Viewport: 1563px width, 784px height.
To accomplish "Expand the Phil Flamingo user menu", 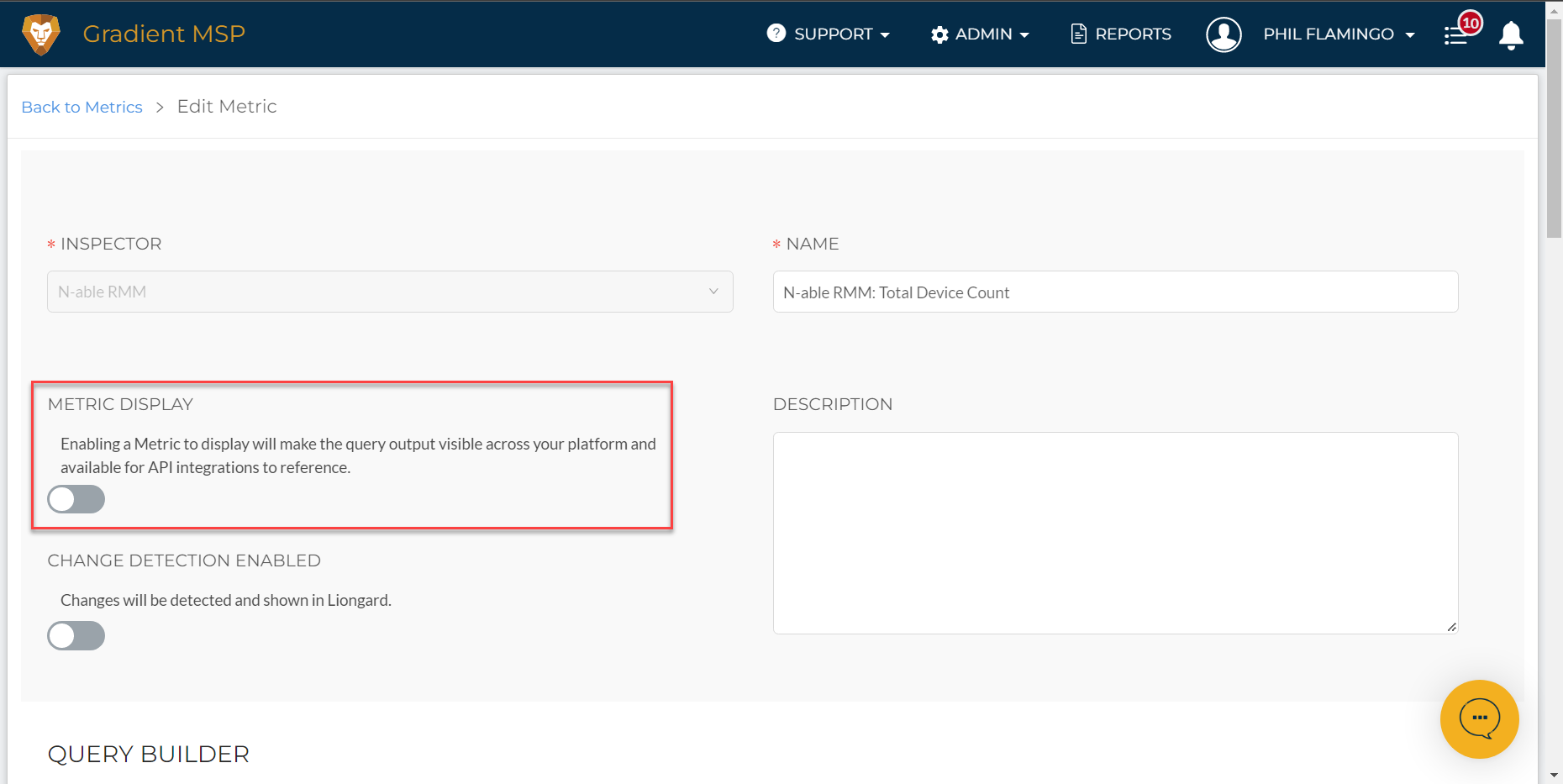I will 1339,34.
